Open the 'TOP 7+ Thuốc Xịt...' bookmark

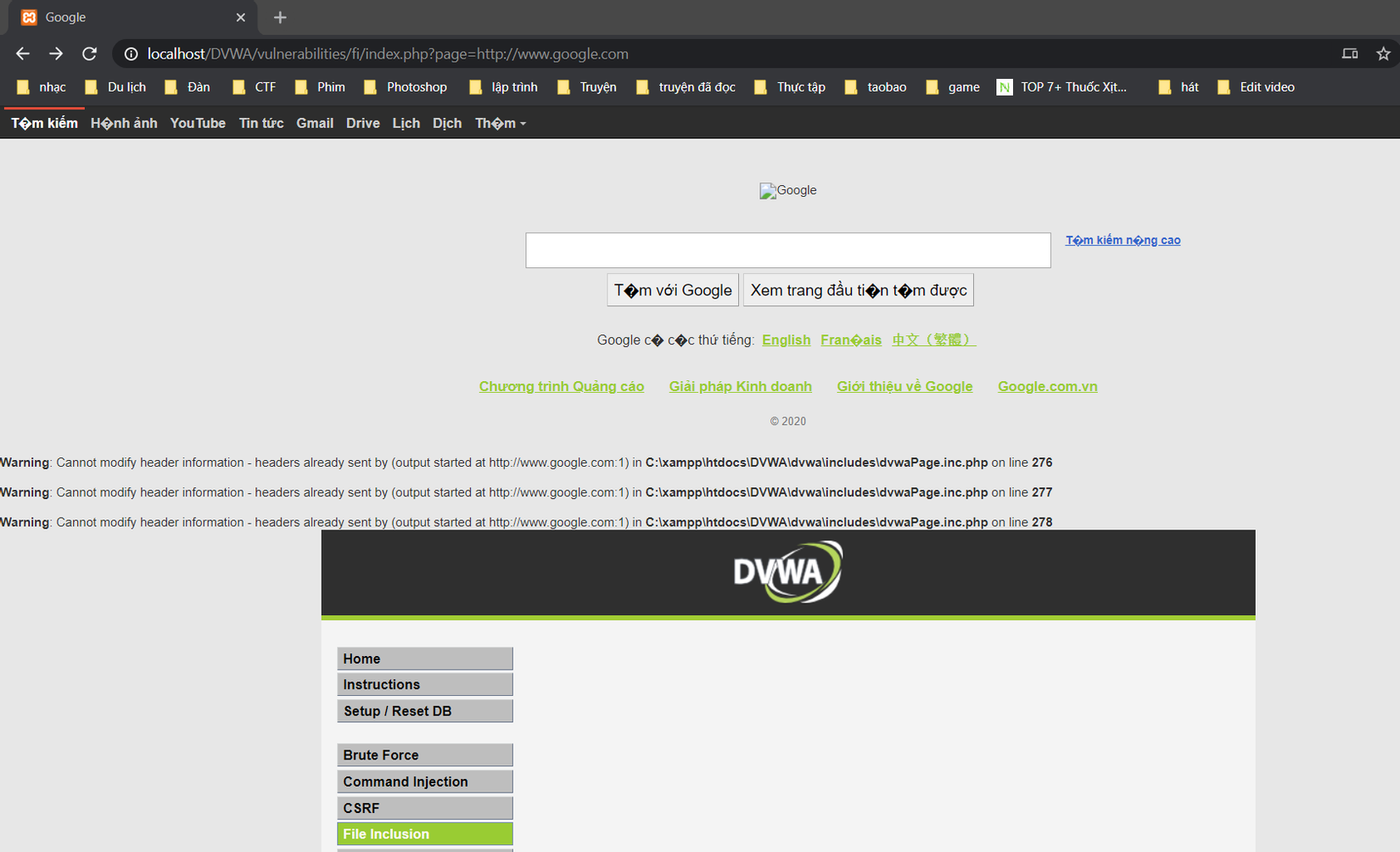tap(1062, 87)
